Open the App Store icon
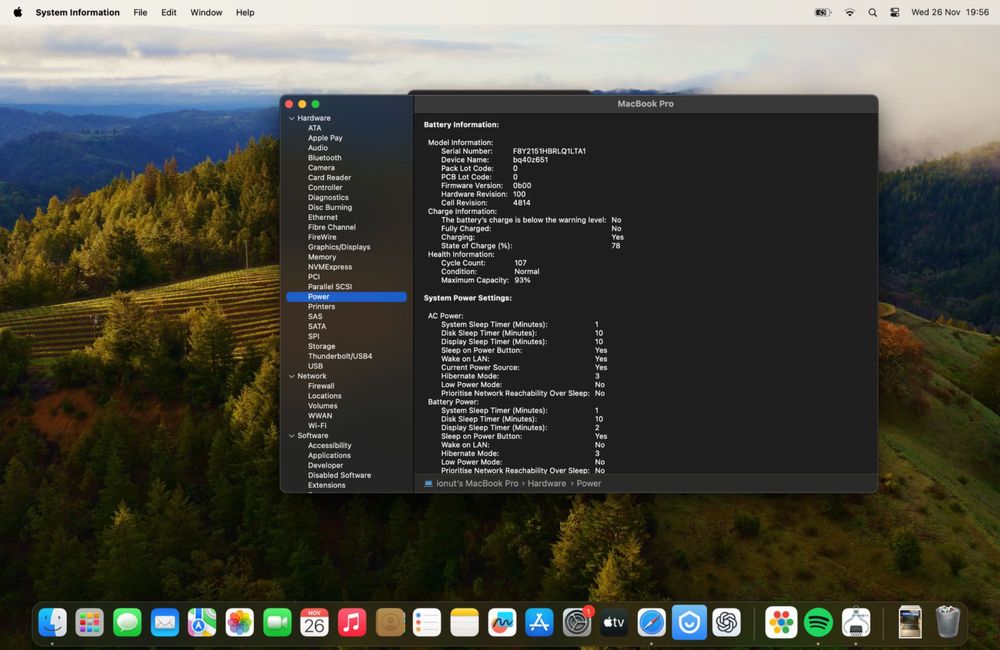This screenshot has height=650, width=1000. click(540, 622)
